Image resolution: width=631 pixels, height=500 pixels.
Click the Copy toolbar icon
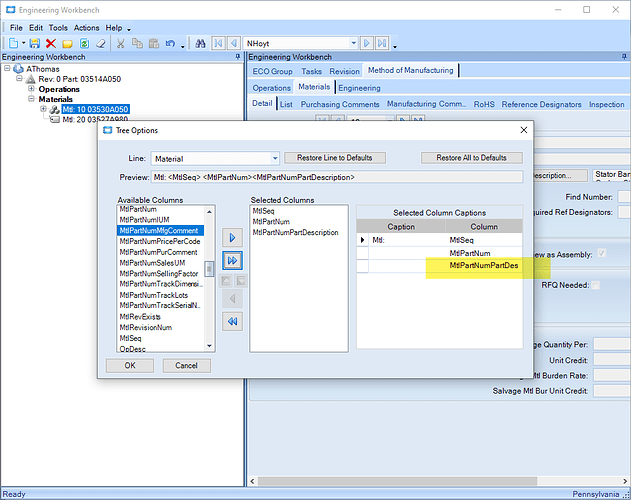[137, 43]
